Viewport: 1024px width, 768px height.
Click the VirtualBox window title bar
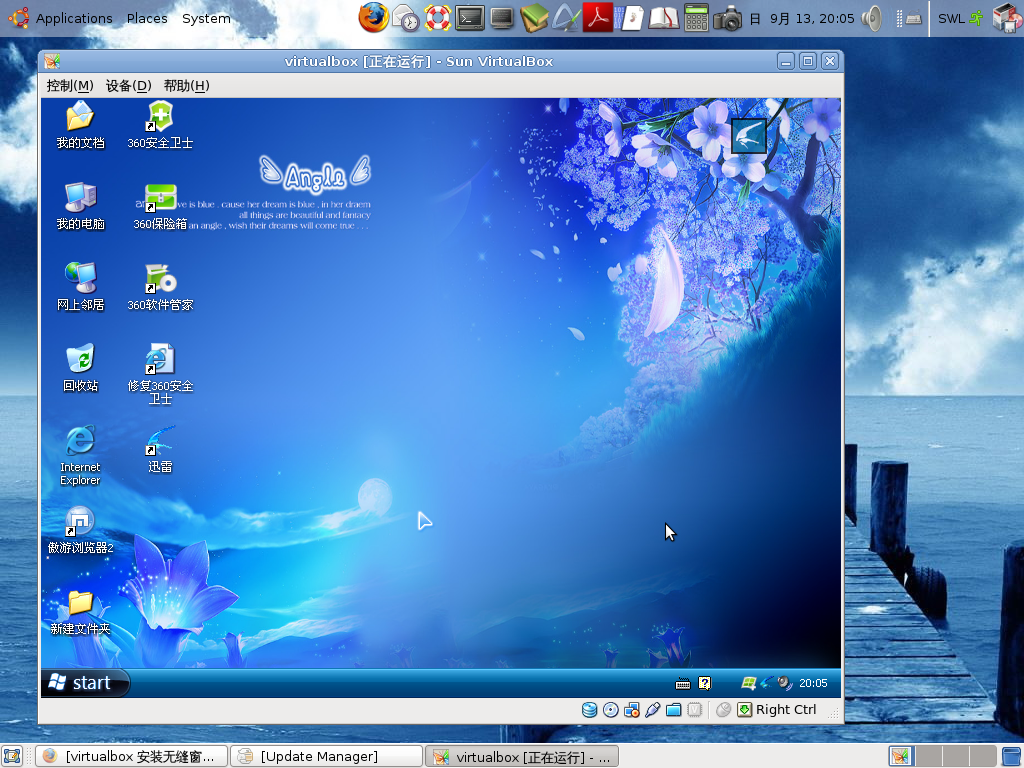pyautogui.click(x=418, y=61)
